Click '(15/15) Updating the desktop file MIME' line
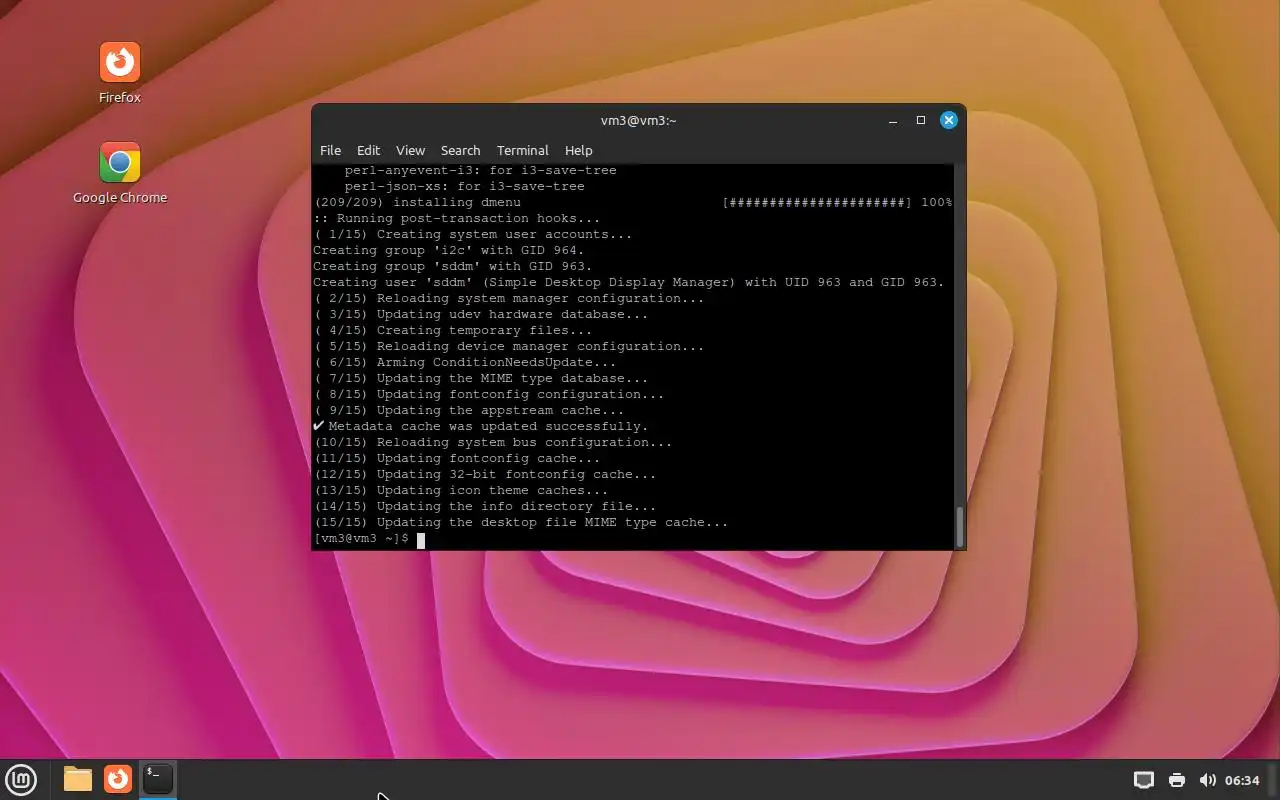This screenshot has height=800, width=1280. click(x=521, y=523)
